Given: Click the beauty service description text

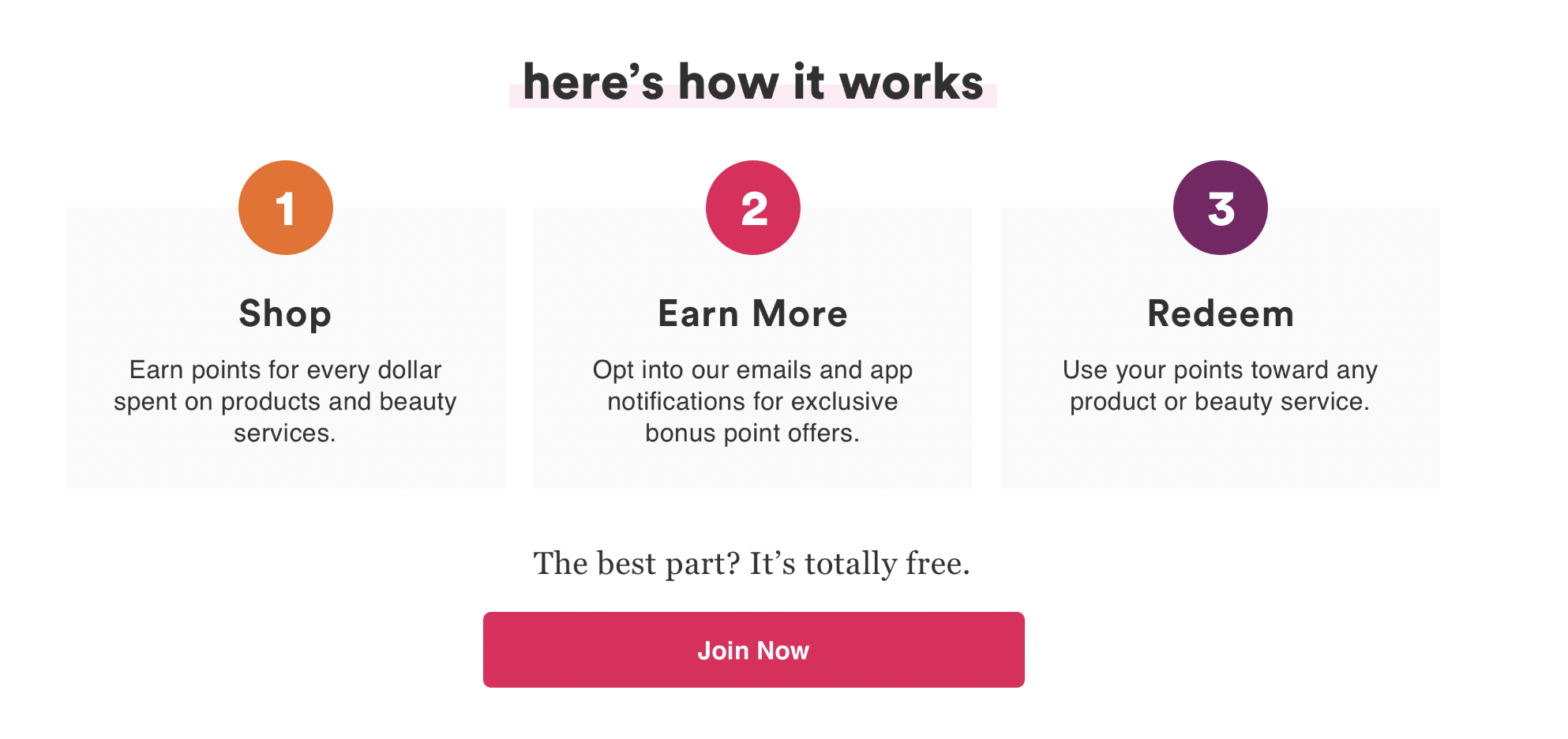Looking at the screenshot, I should point(1220,385).
